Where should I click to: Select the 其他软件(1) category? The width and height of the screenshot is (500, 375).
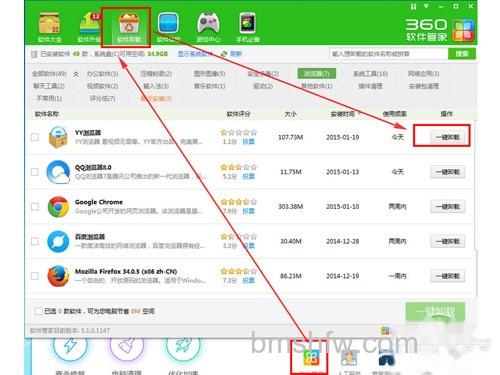(x=317, y=86)
